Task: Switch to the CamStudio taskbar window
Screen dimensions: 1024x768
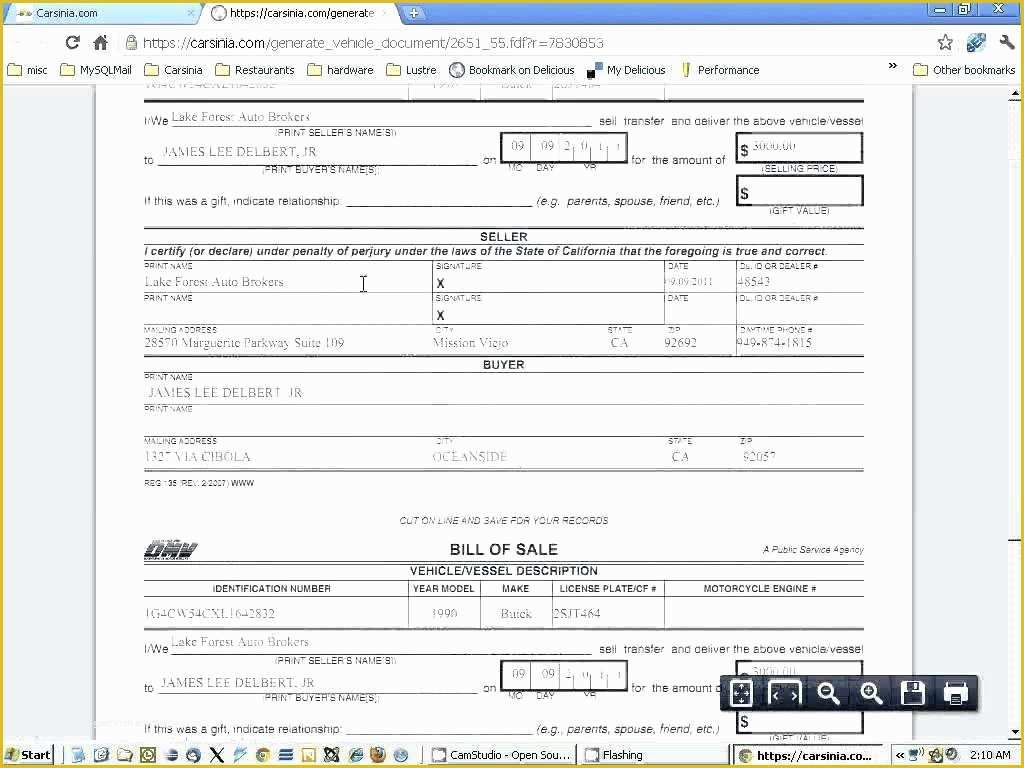Action: tap(501, 755)
